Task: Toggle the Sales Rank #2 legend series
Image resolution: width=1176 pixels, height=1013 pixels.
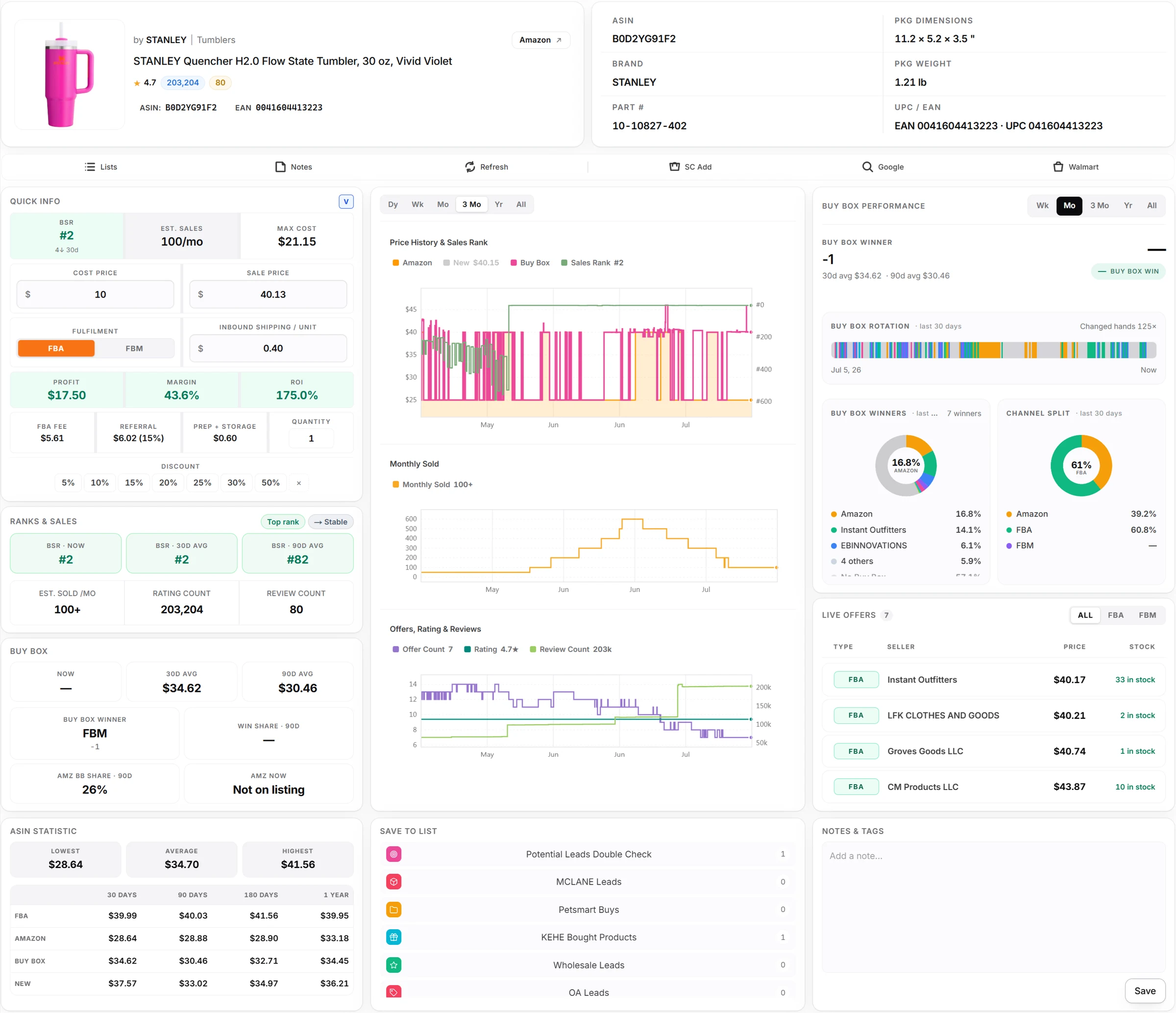Action: coord(592,263)
